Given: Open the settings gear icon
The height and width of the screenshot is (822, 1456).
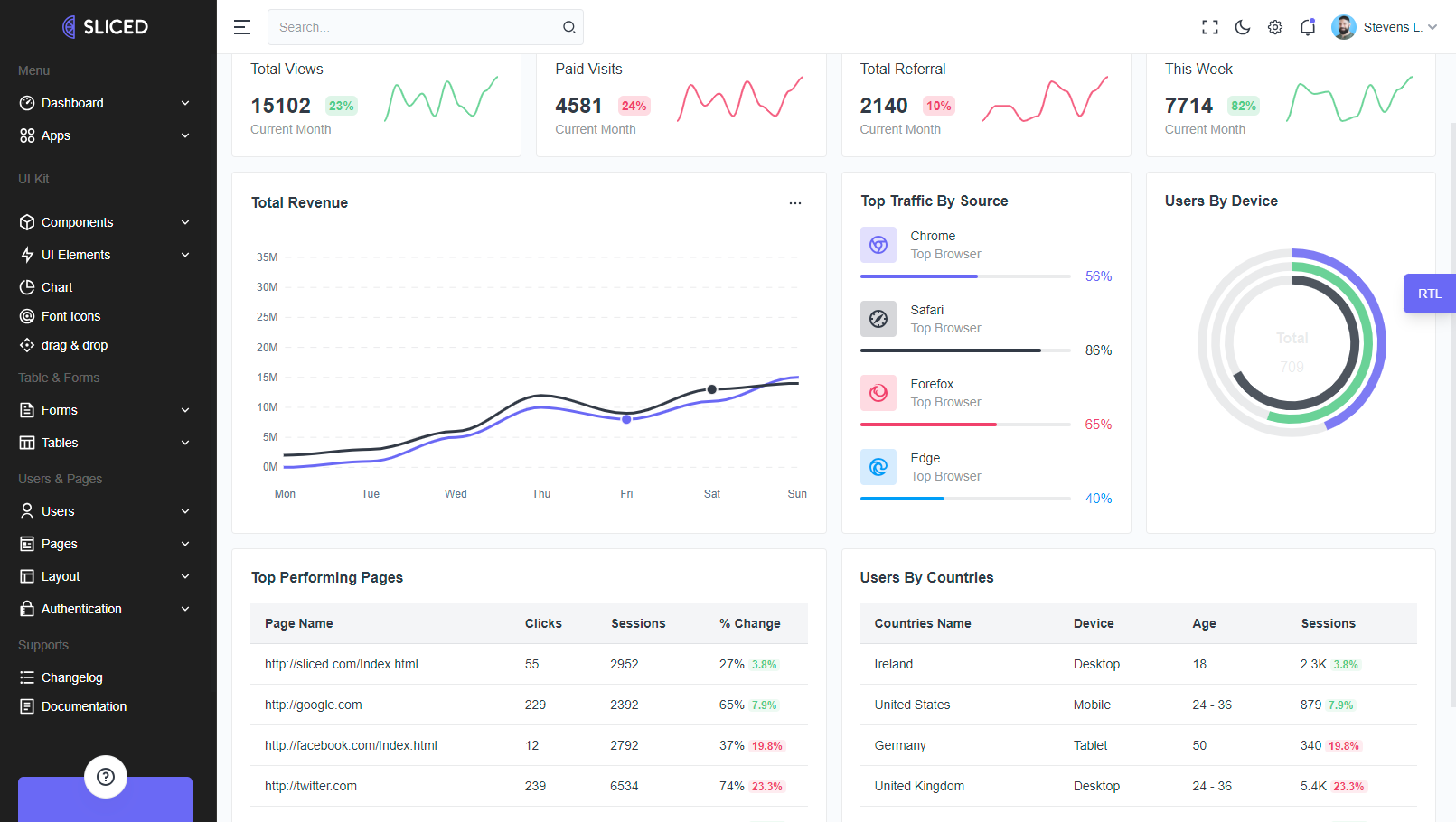Looking at the screenshot, I should pyautogui.click(x=1274, y=27).
